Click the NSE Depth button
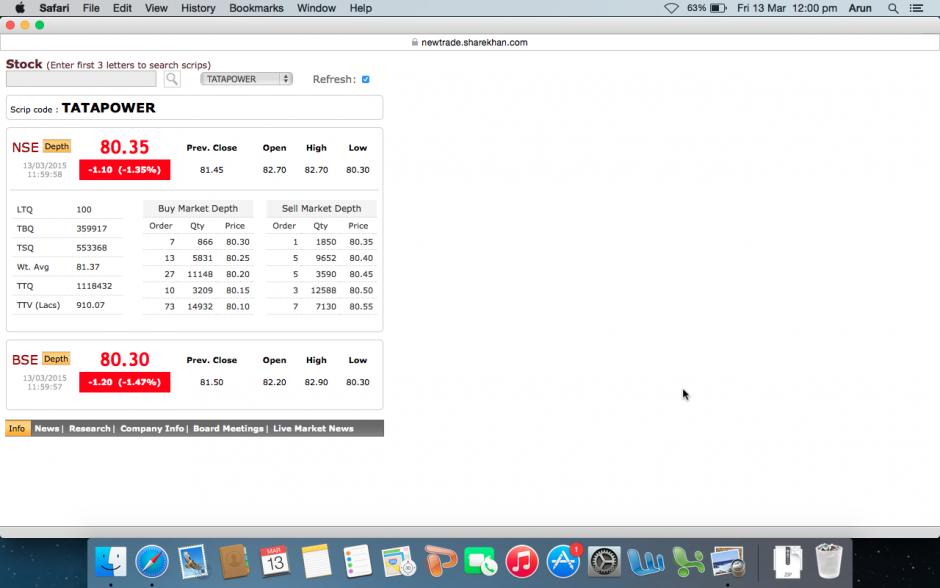This screenshot has width=940, height=588. click(57, 146)
